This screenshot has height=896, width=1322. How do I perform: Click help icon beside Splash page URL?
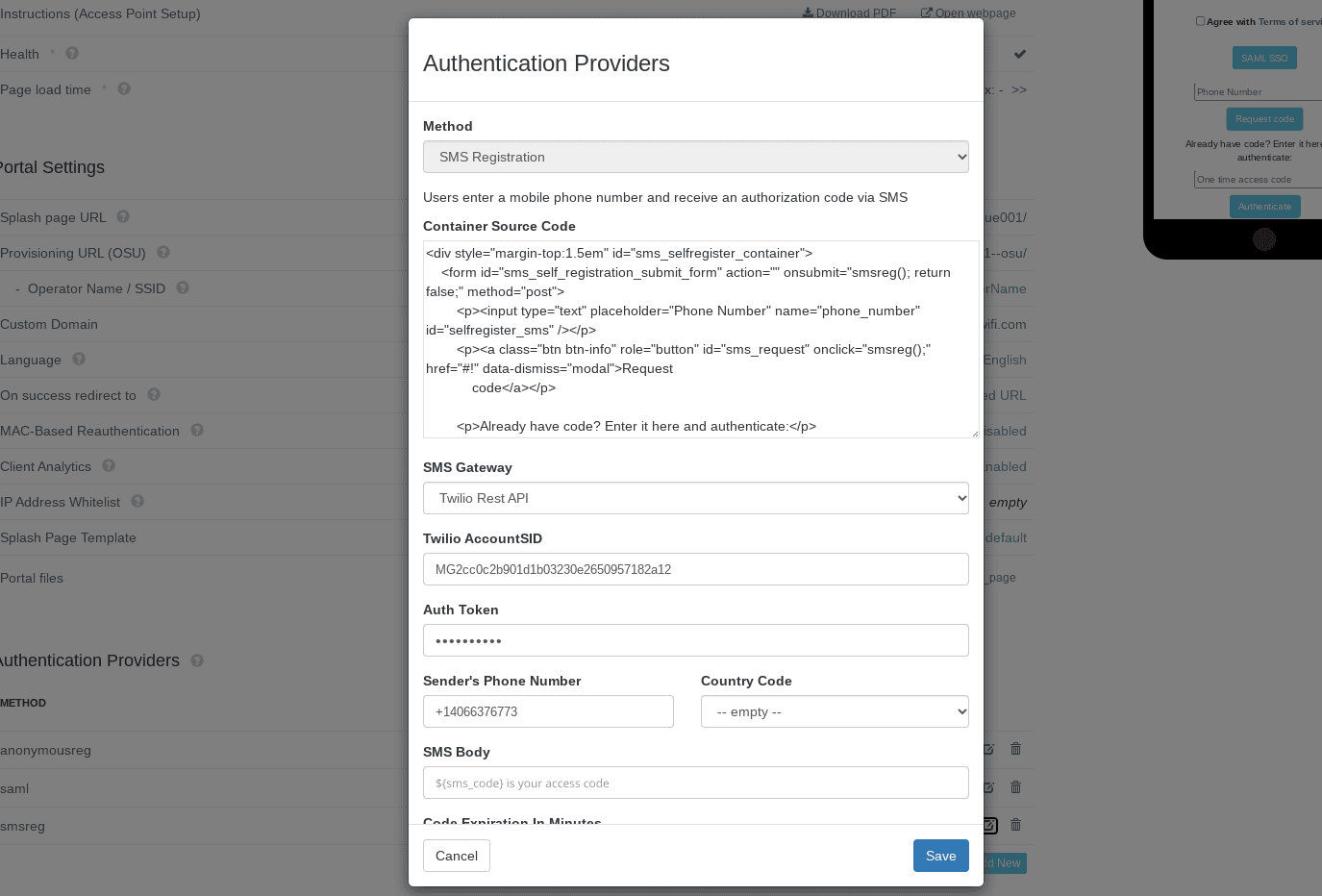(123, 217)
